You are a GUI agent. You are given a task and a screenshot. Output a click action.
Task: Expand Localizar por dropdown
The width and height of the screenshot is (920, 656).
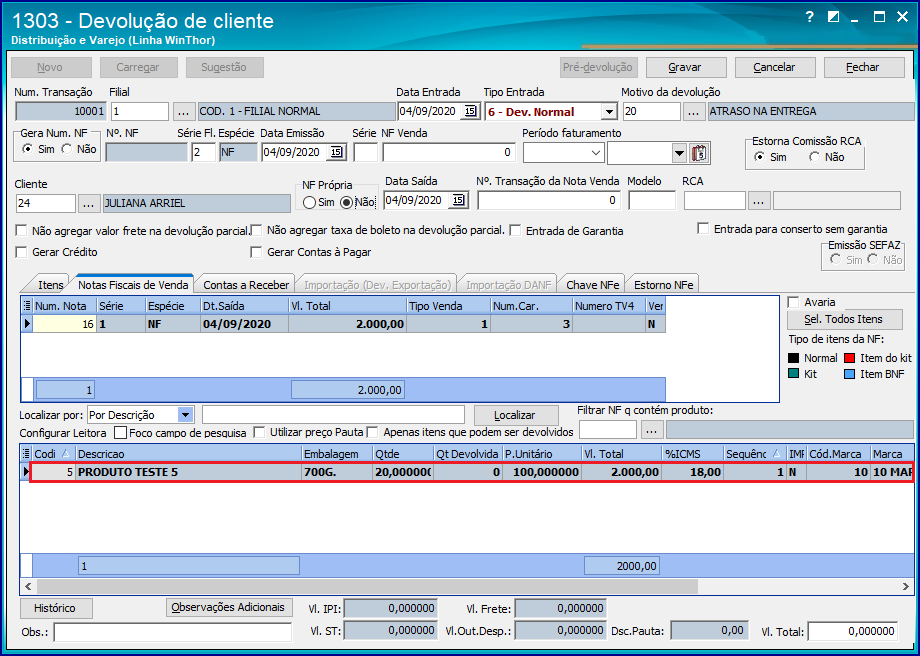pyautogui.click(x=185, y=415)
